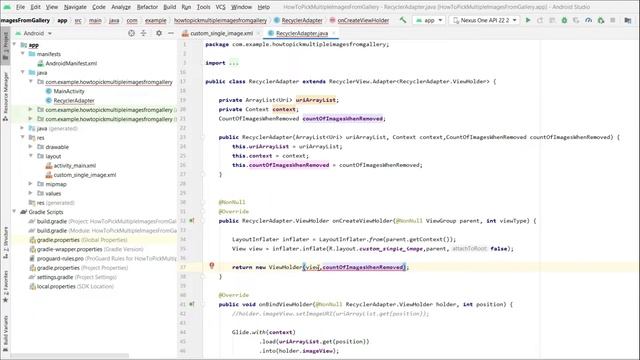Image resolution: width=640 pixels, height=360 pixels.
Task: Close the RecyclerAdapter.java editor tab
Action: point(334,33)
